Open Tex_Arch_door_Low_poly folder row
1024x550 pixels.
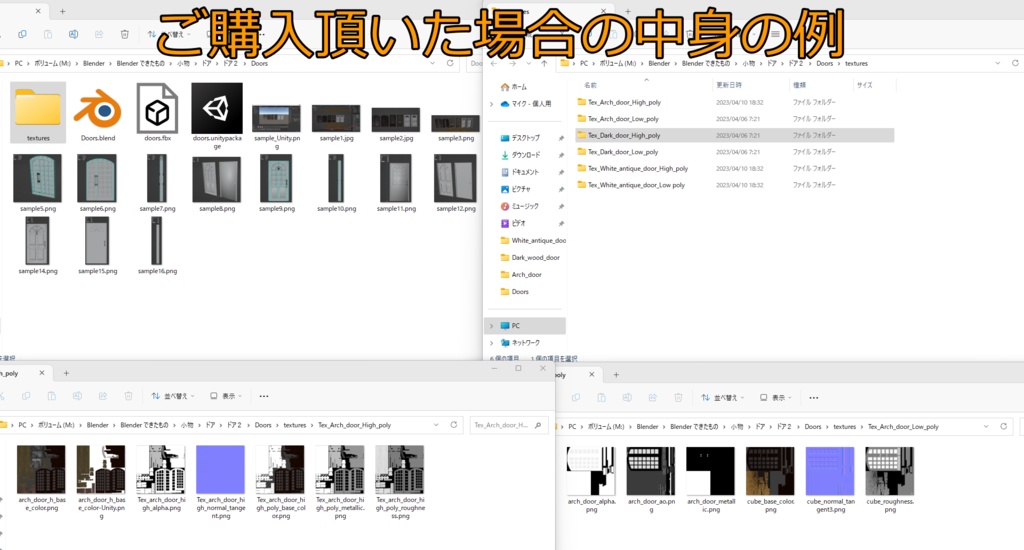pyautogui.click(x=735, y=119)
